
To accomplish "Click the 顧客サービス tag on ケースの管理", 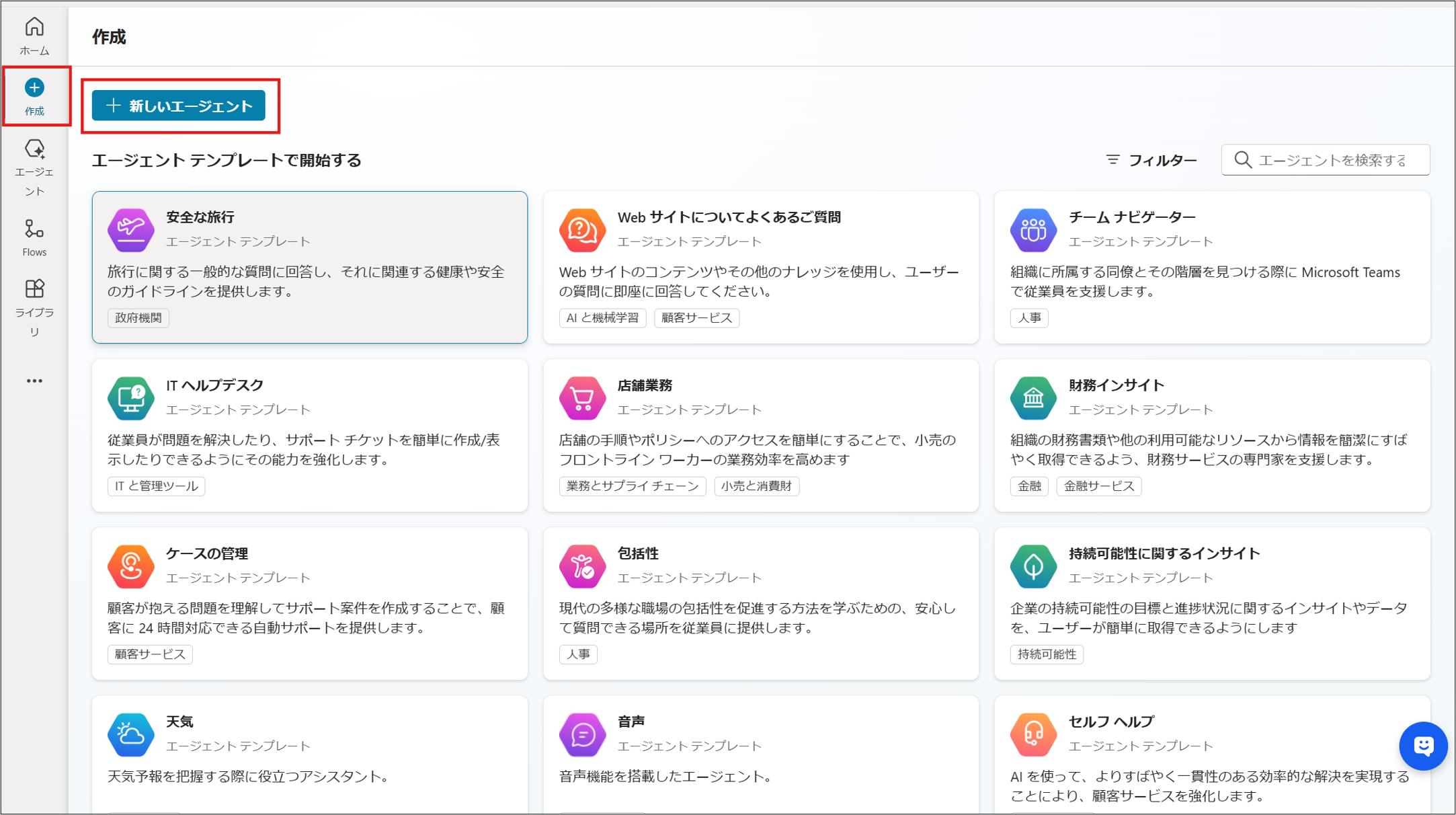I will [150, 654].
